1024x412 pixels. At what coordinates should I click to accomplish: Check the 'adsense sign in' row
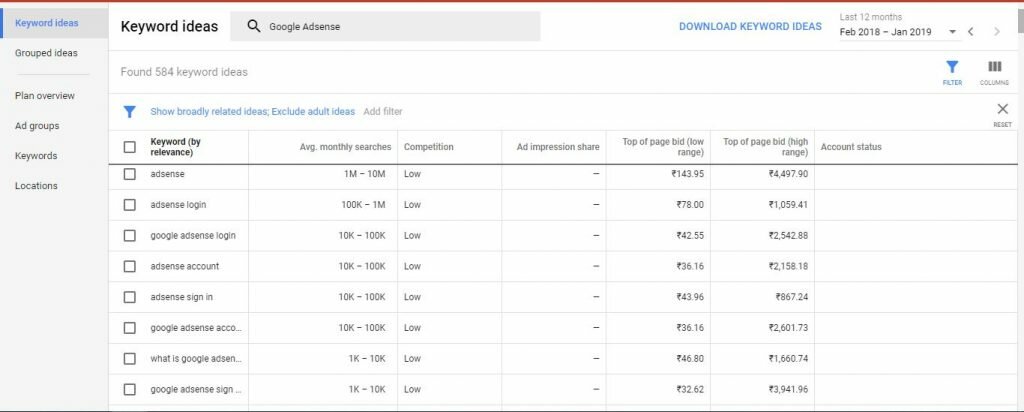[129, 297]
